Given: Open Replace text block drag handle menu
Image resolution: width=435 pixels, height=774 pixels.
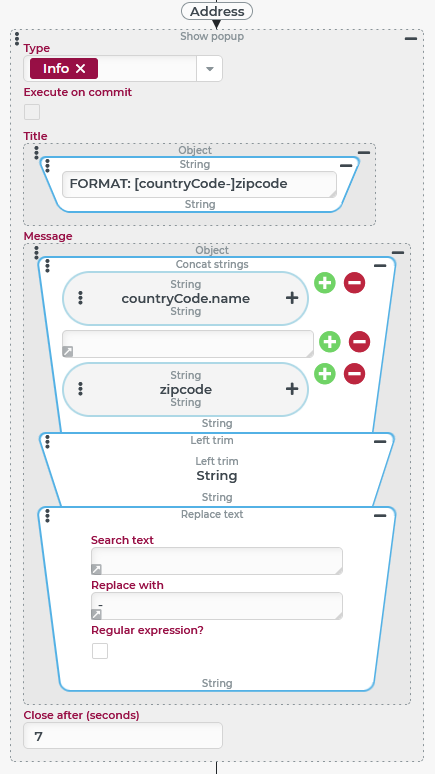Looking at the screenshot, I should click(47, 516).
